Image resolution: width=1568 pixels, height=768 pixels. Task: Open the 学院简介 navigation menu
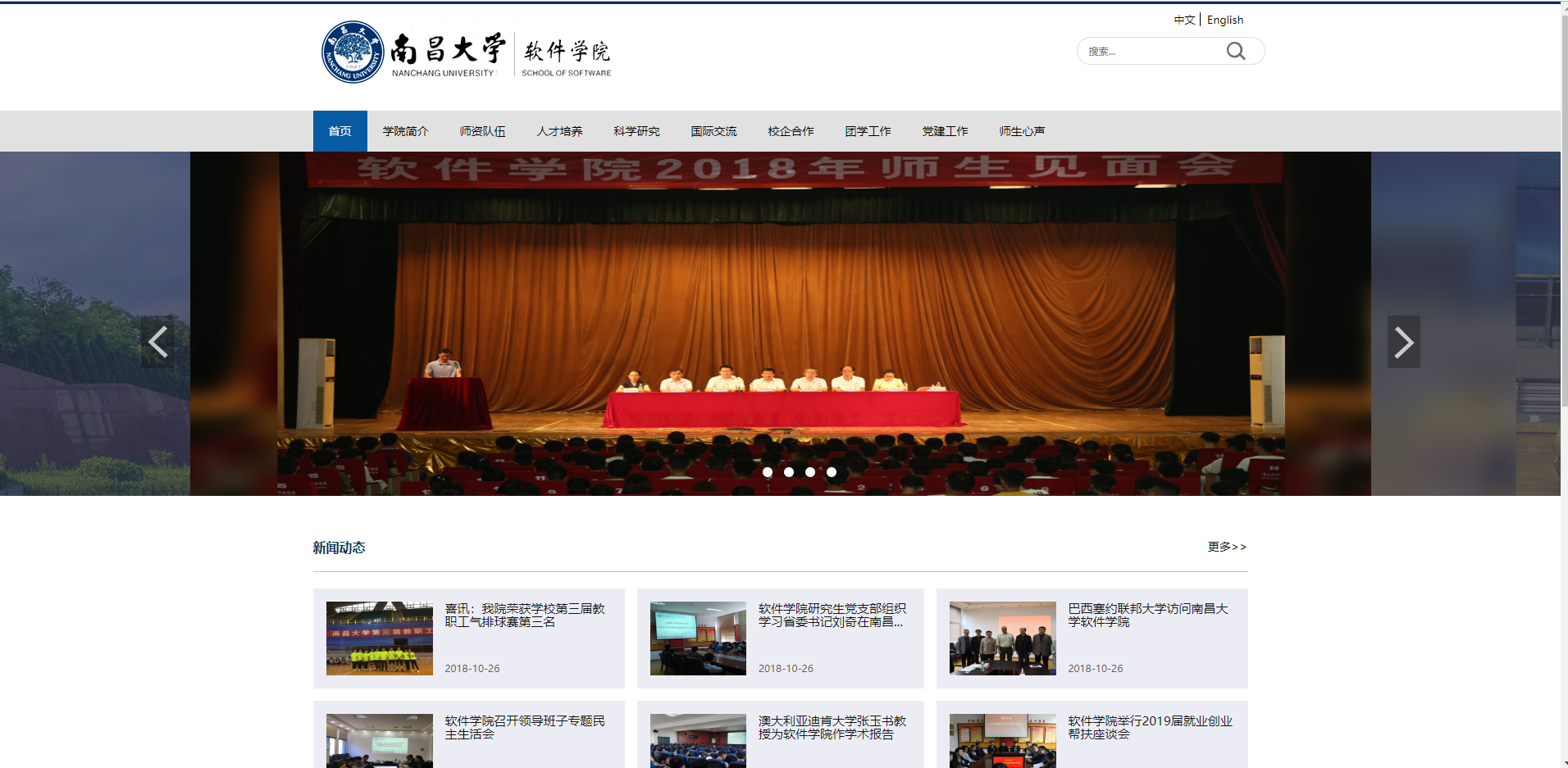(x=405, y=131)
